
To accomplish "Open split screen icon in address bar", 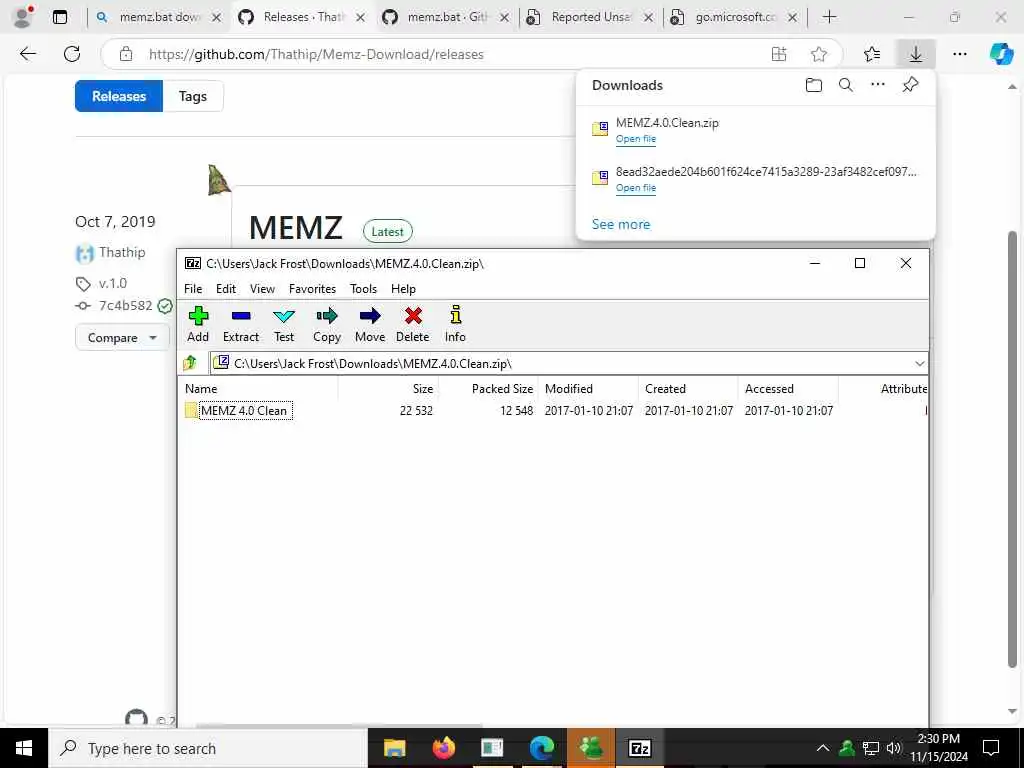I will (778, 54).
